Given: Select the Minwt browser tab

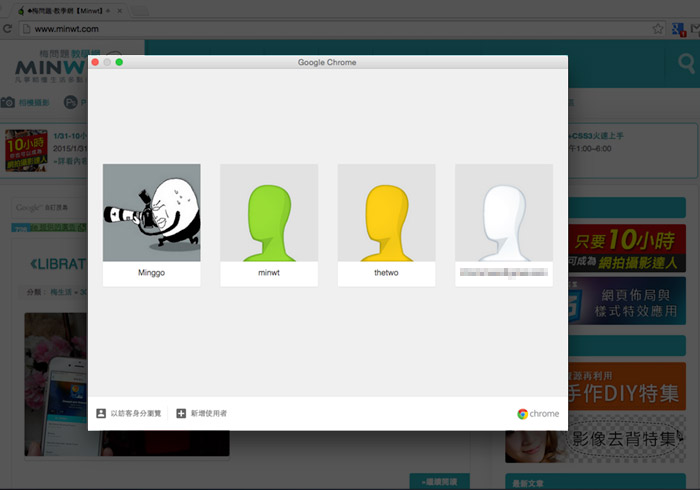Looking at the screenshot, I should pos(69,11).
